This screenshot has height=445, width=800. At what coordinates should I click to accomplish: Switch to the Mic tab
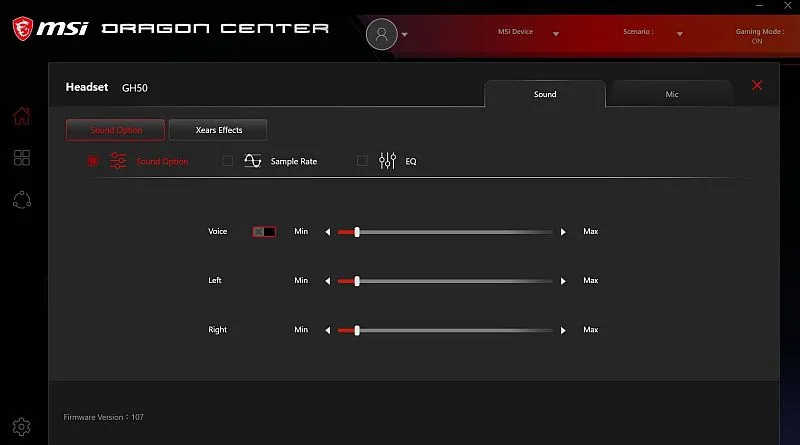(x=672, y=94)
